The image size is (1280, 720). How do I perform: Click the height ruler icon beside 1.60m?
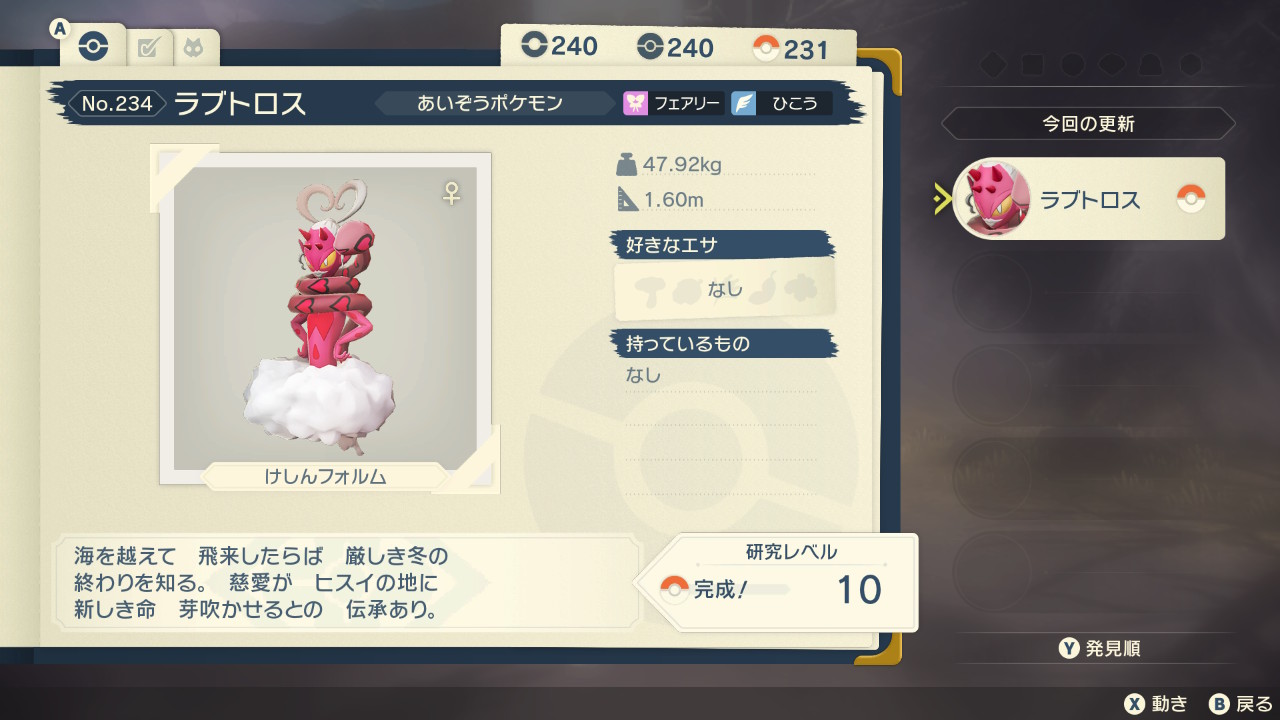click(627, 199)
